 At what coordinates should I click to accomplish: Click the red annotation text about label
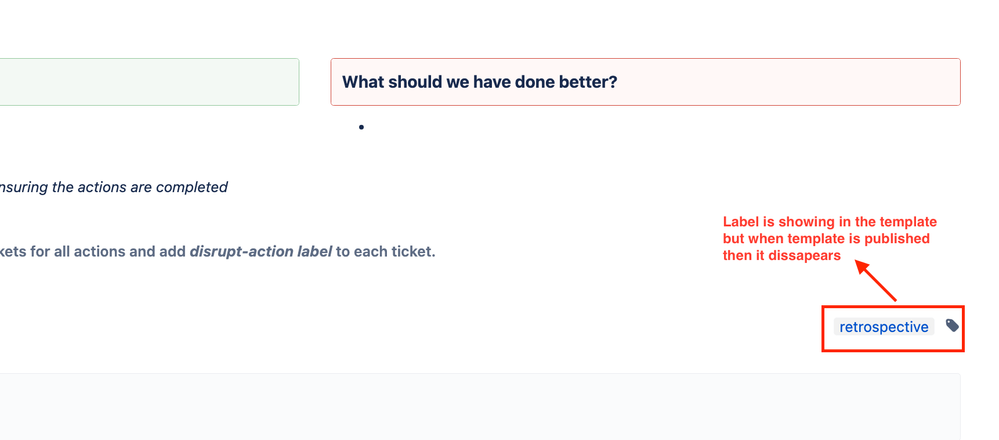tap(830, 239)
